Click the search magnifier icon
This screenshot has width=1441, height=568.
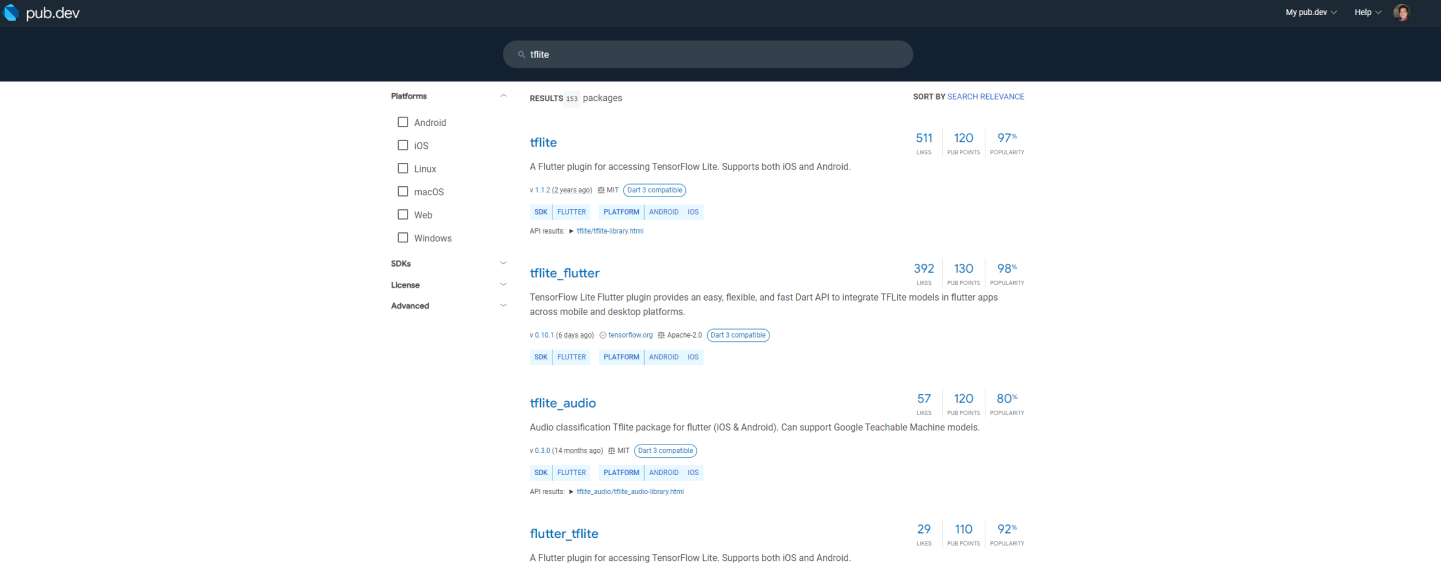coord(521,55)
